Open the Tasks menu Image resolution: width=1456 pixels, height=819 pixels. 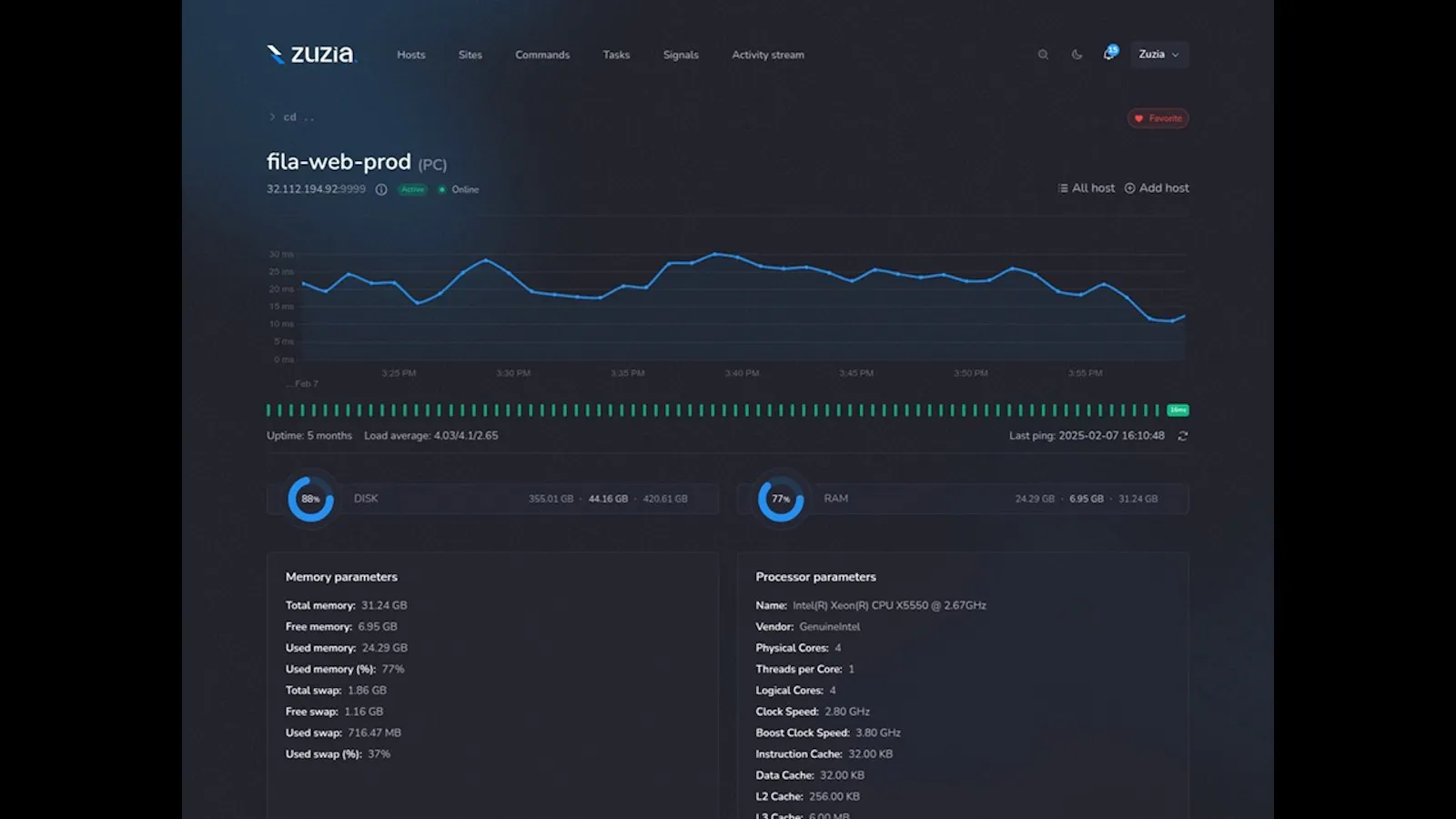616,55
